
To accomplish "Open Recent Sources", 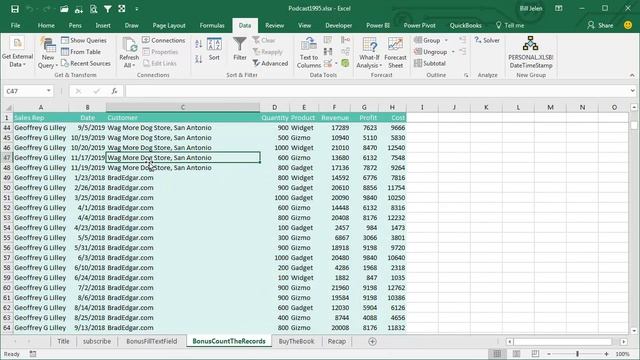I will click(x=86, y=63).
